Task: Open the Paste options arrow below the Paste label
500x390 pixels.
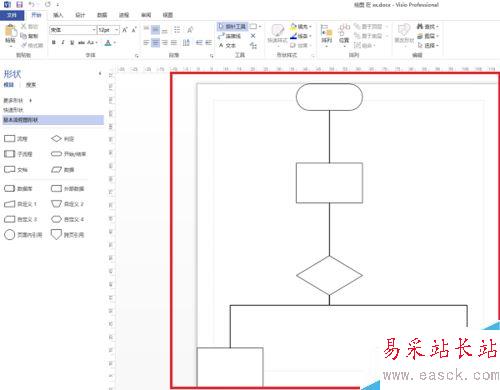Action: pos(10,46)
